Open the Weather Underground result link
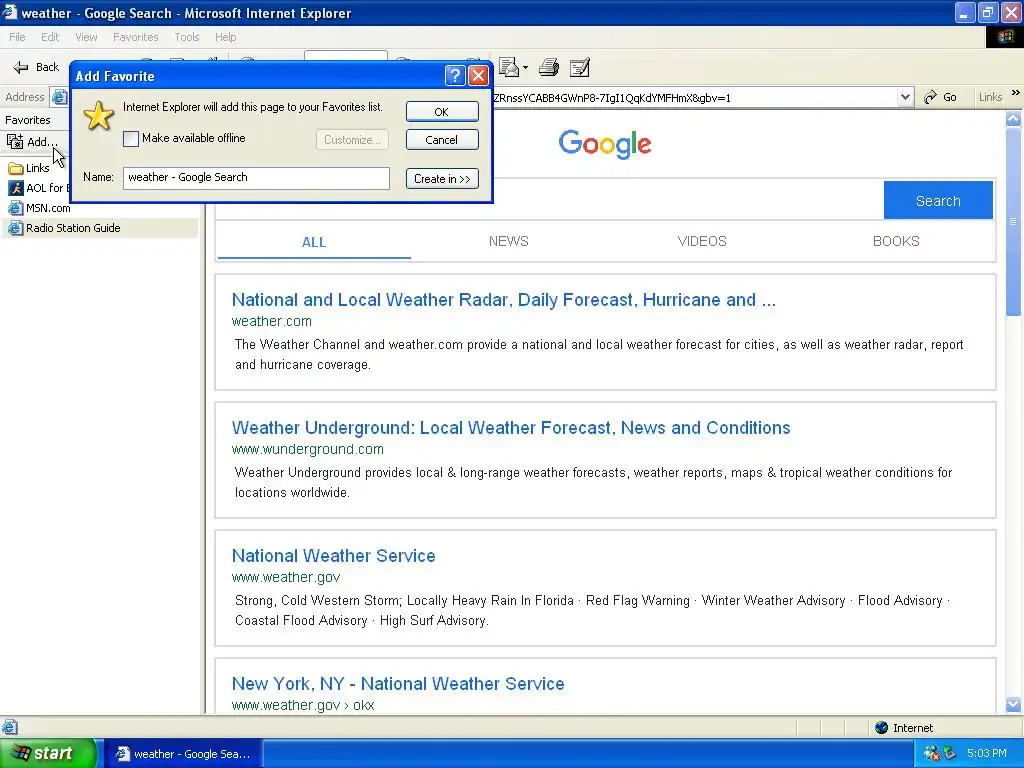 (x=511, y=428)
